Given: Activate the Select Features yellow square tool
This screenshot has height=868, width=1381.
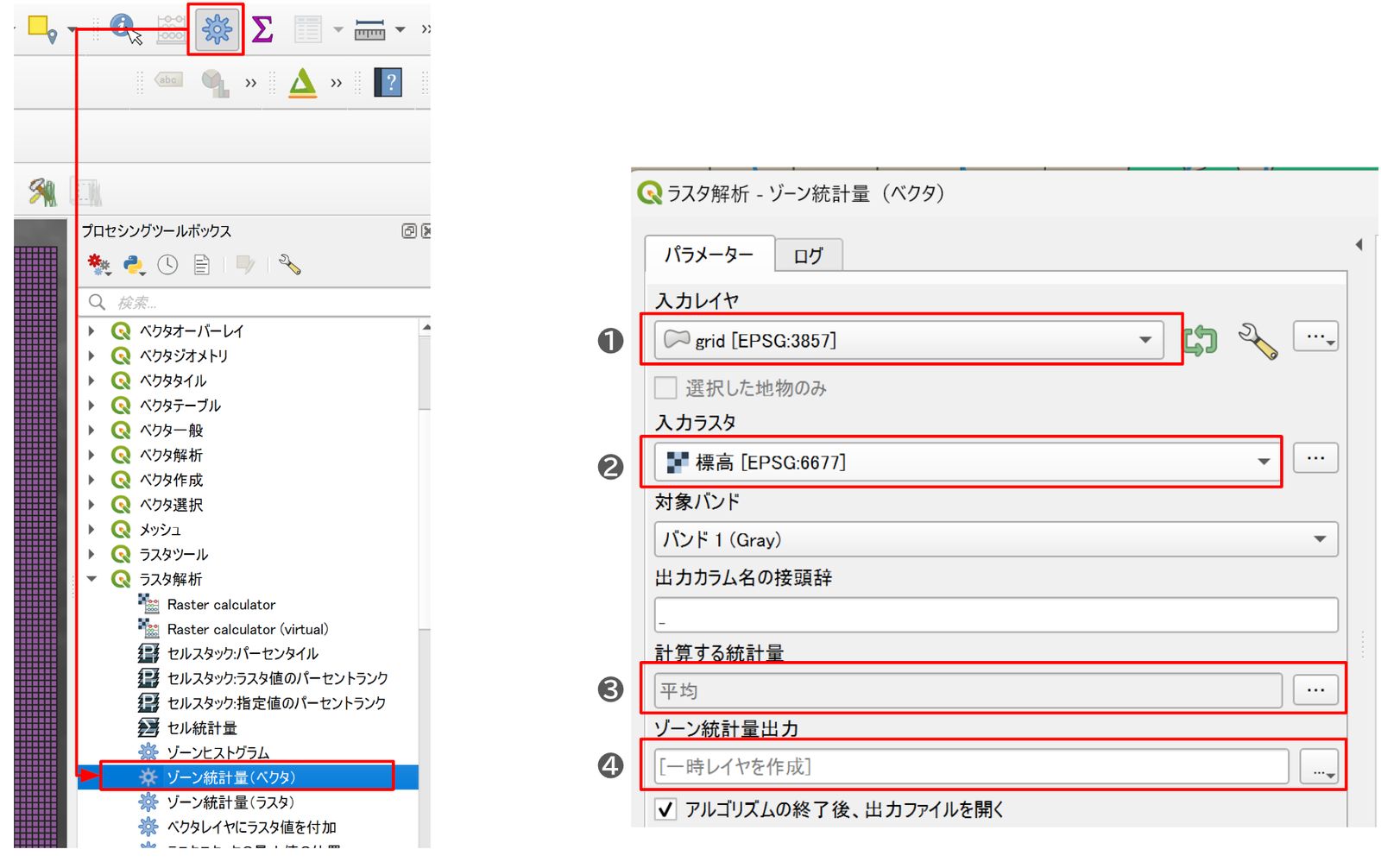Looking at the screenshot, I should click(41, 29).
